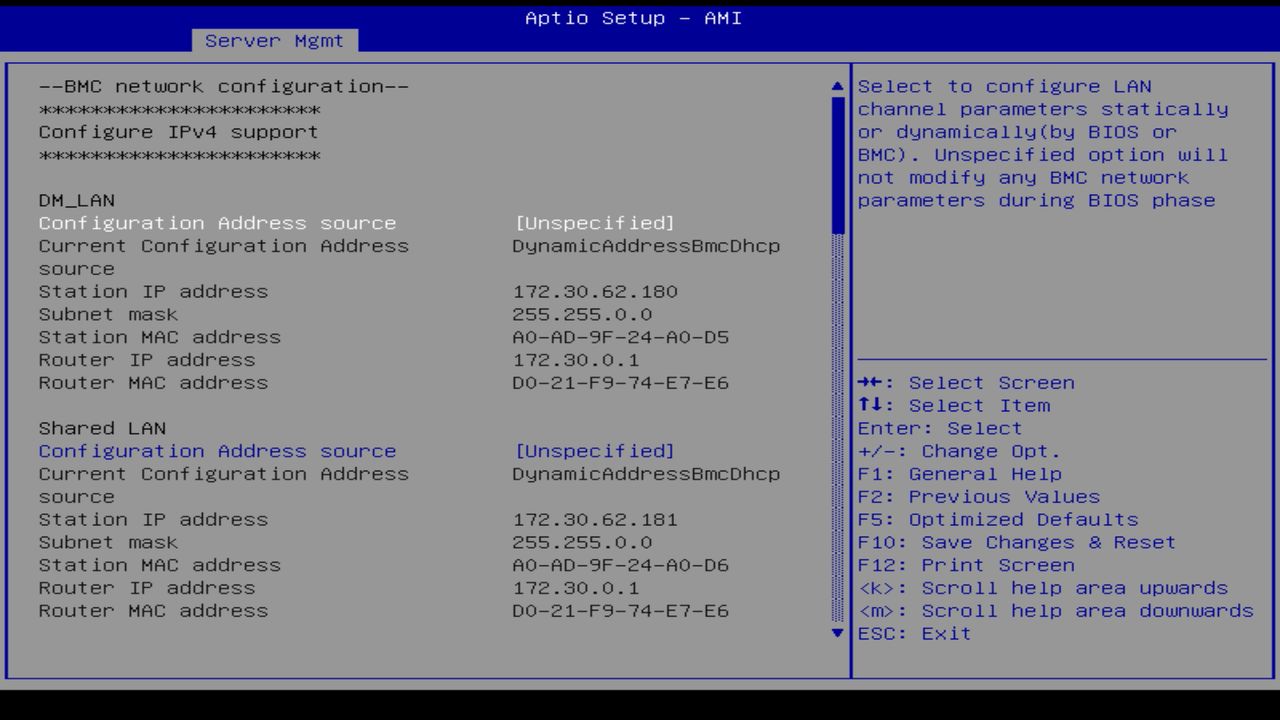Click the scrollbar up arrow
The width and height of the screenshot is (1280, 720).
(836, 86)
